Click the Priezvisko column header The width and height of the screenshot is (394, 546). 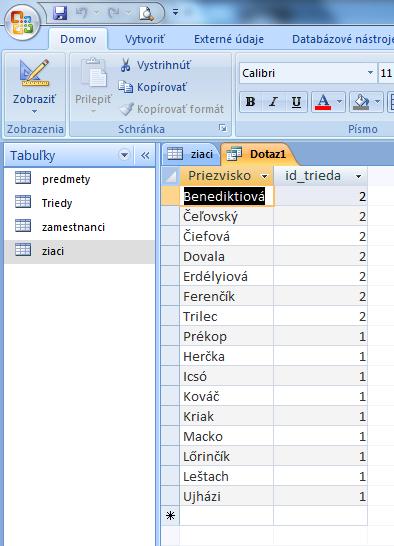click(x=220, y=176)
